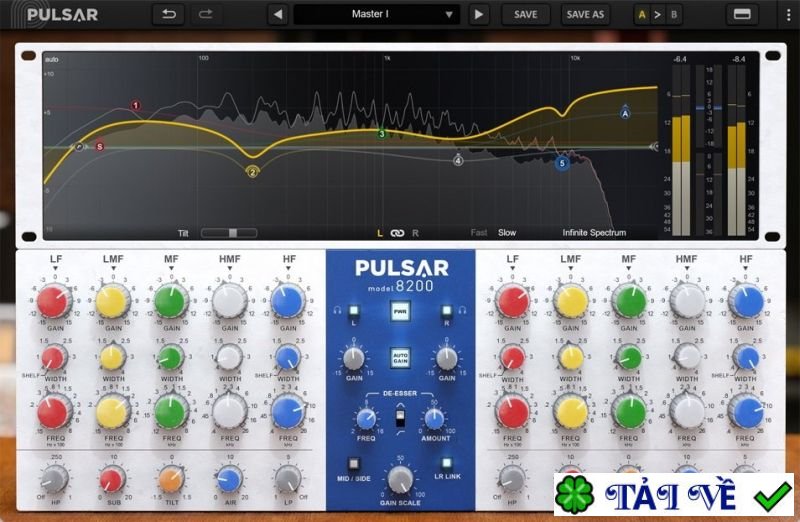Click the right output GAIN knob in the center panel
Viewport: 800px width, 522px height.
click(x=447, y=359)
